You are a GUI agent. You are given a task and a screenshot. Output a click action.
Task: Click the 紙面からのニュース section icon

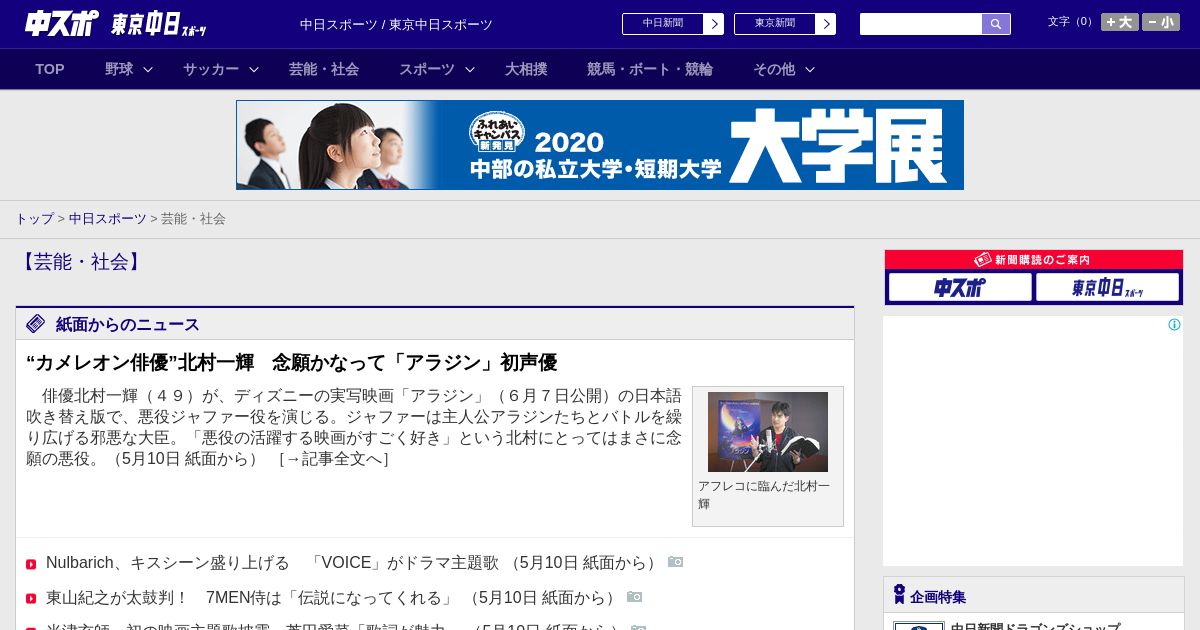point(36,323)
